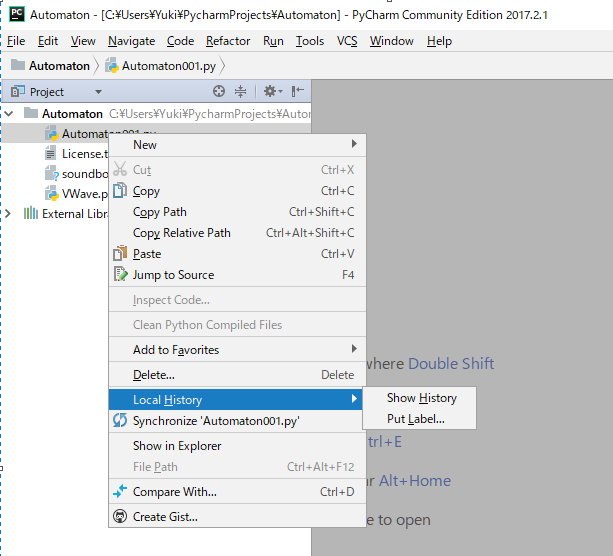
Task: Click the License.txt file icon
Action: coord(50,153)
